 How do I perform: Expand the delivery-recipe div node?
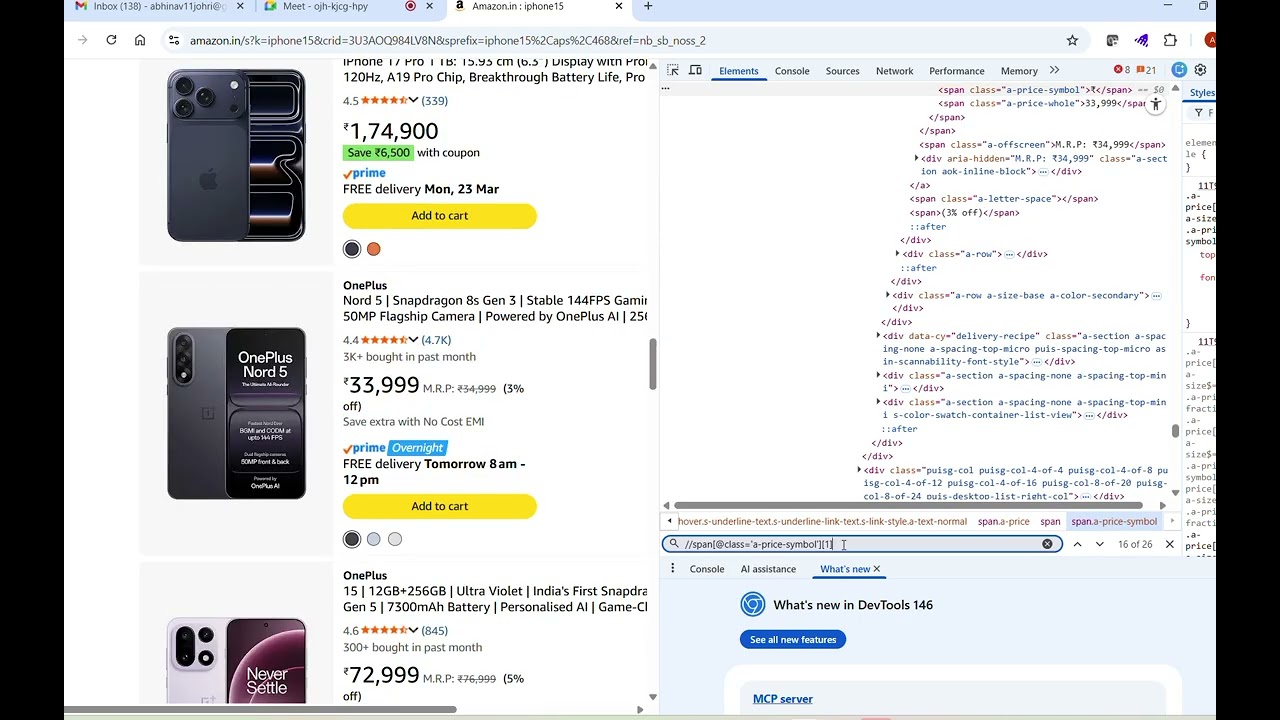pos(878,336)
